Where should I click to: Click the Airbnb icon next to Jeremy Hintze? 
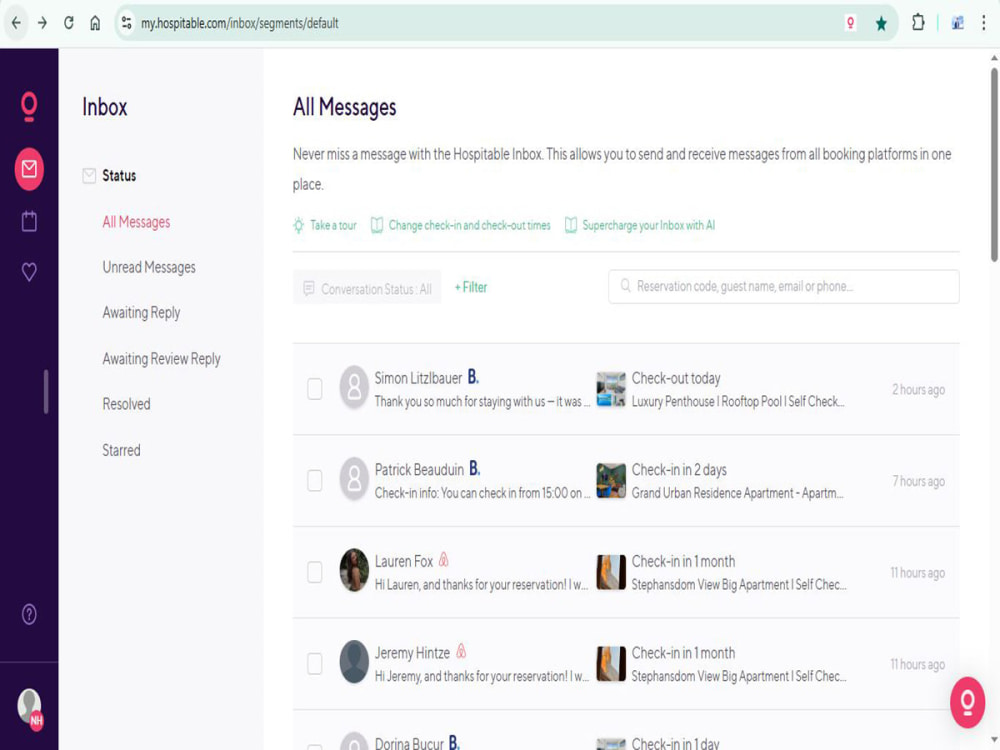click(x=461, y=651)
